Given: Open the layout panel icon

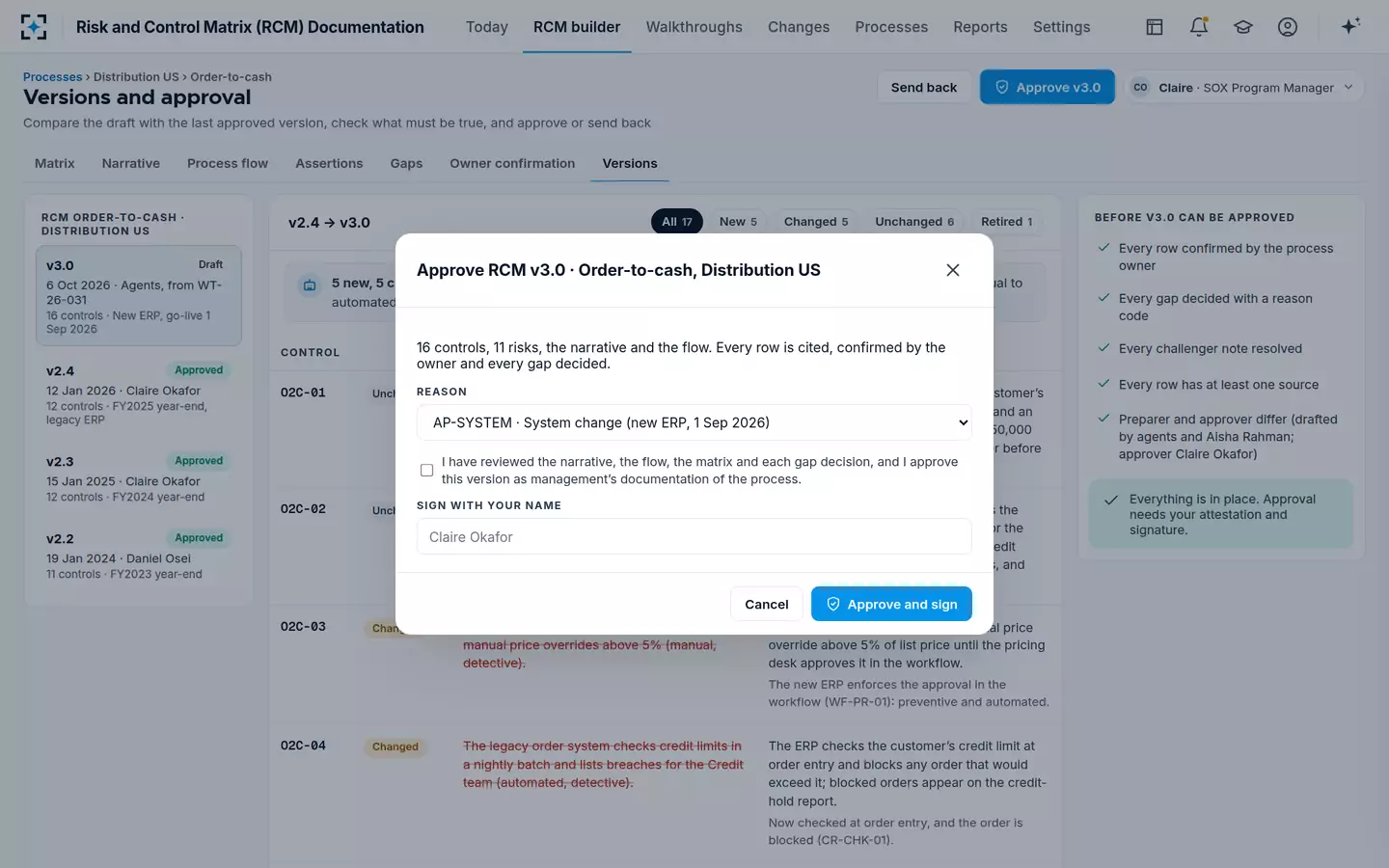Looking at the screenshot, I should click(1155, 27).
